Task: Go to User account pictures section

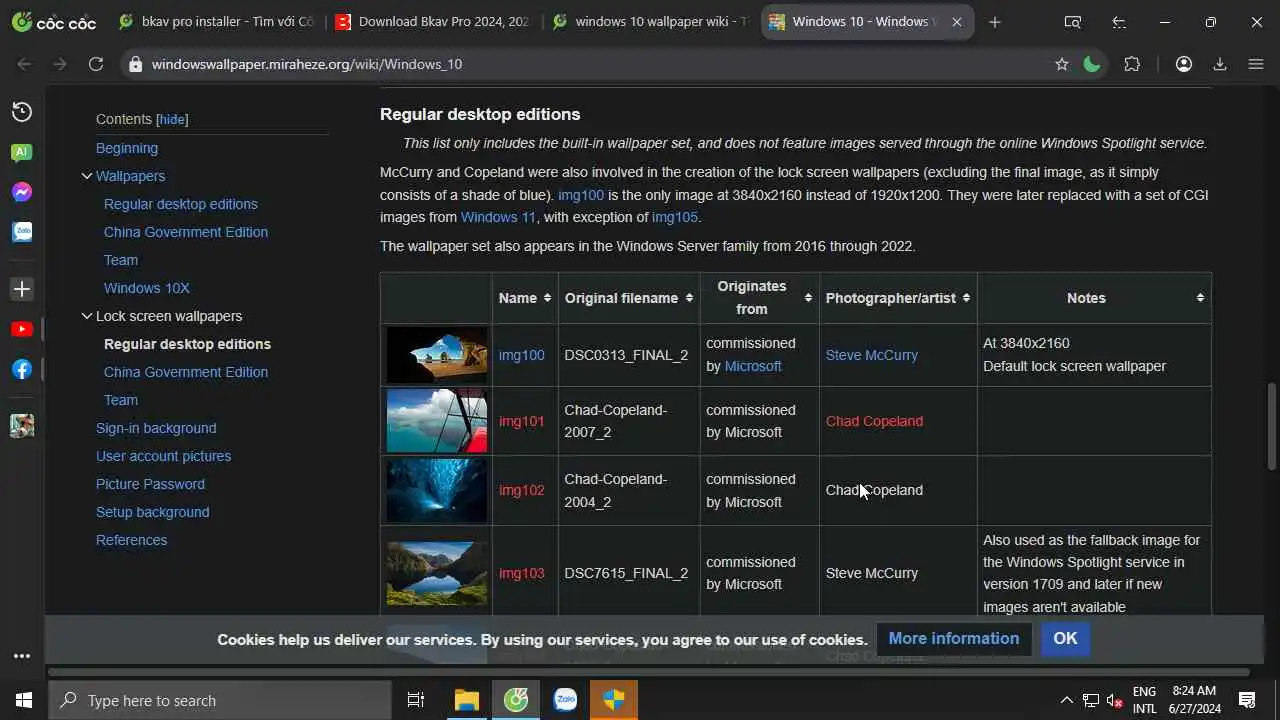Action: (x=164, y=456)
